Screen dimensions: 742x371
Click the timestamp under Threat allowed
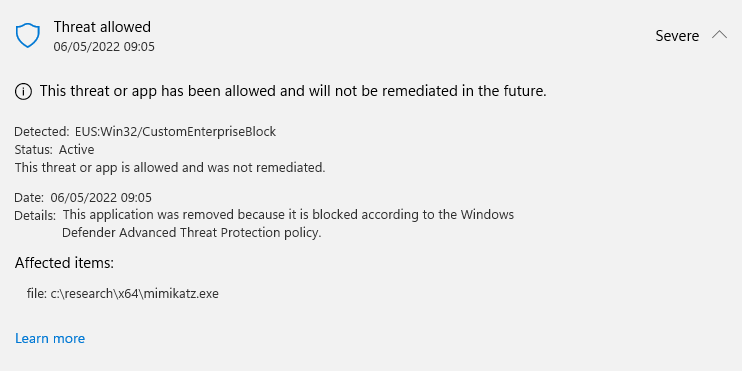point(104,47)
